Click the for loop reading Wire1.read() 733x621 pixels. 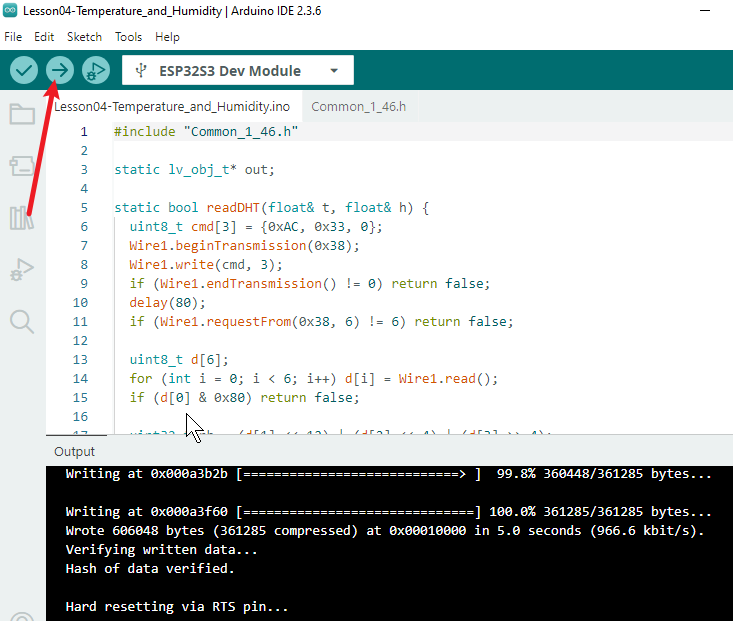(314, 379)
